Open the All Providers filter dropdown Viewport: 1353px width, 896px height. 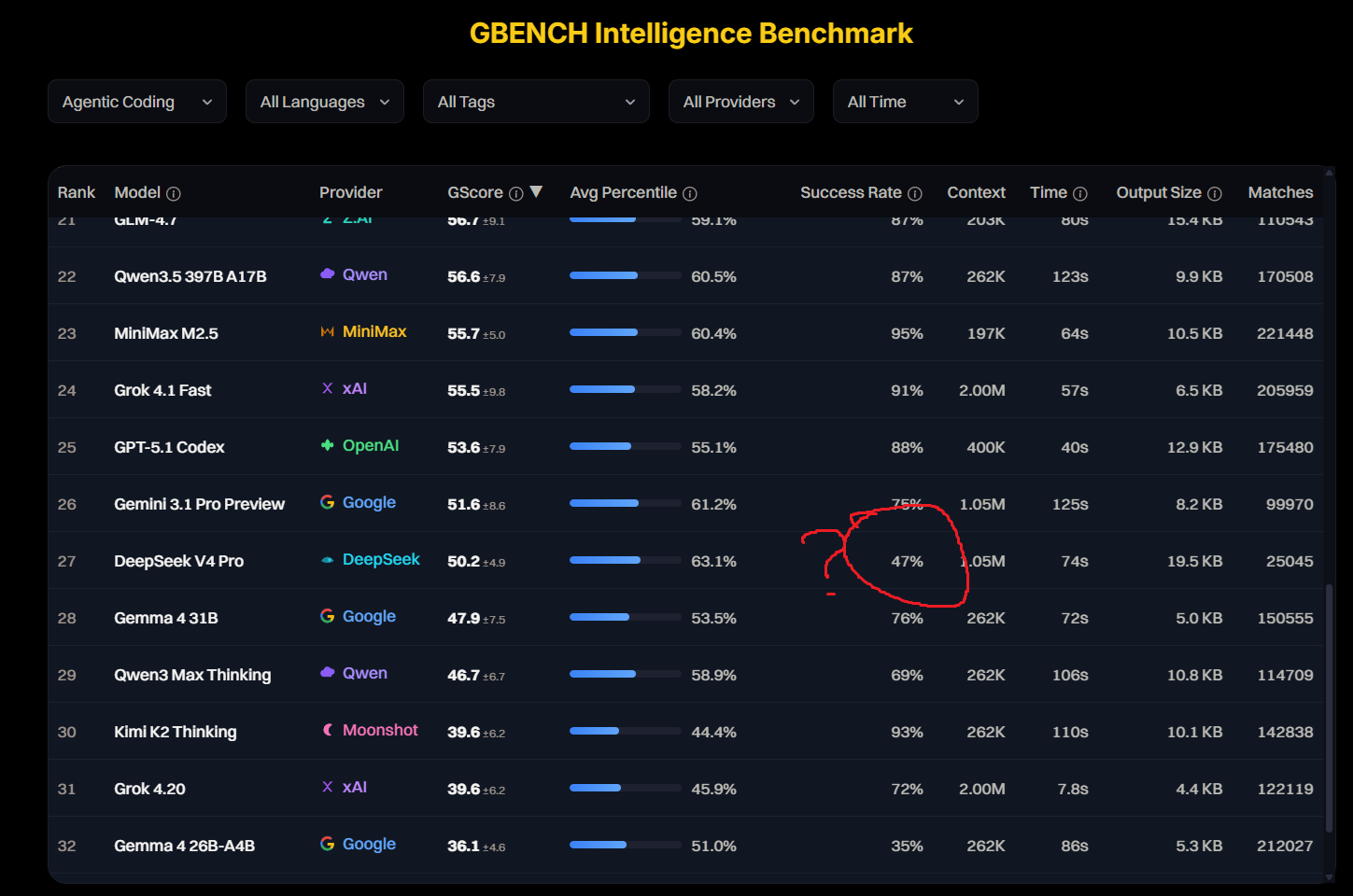(741, 102)
